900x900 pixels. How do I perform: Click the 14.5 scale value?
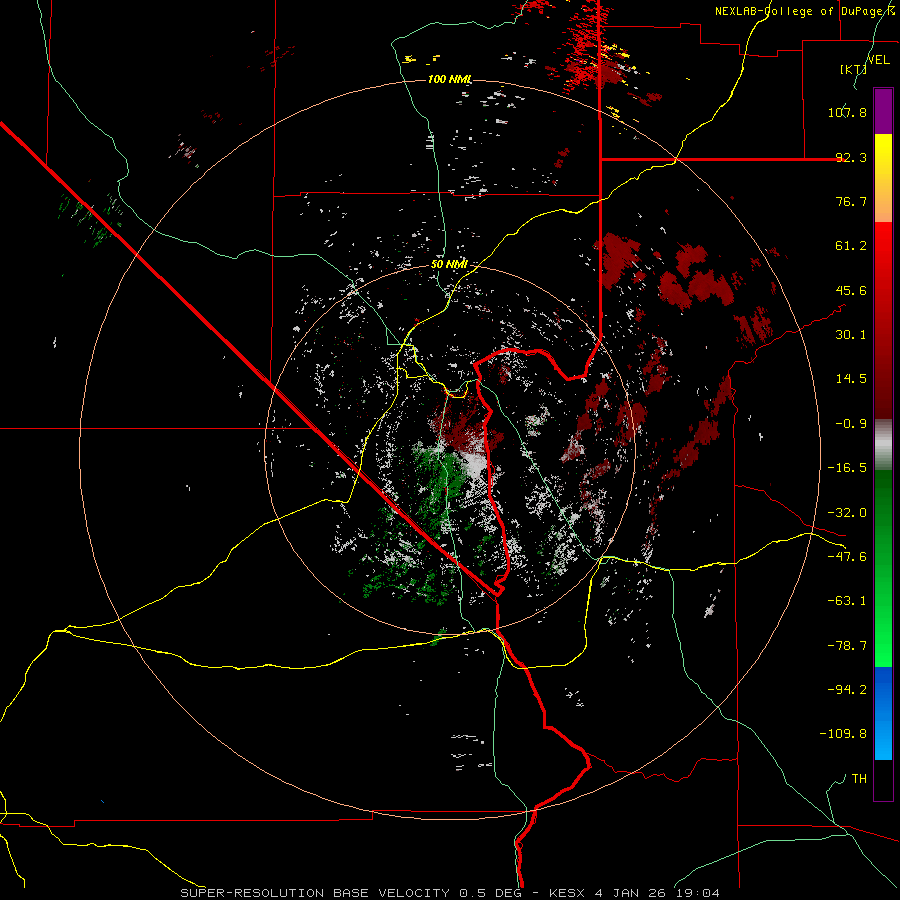tap(851, 379)
